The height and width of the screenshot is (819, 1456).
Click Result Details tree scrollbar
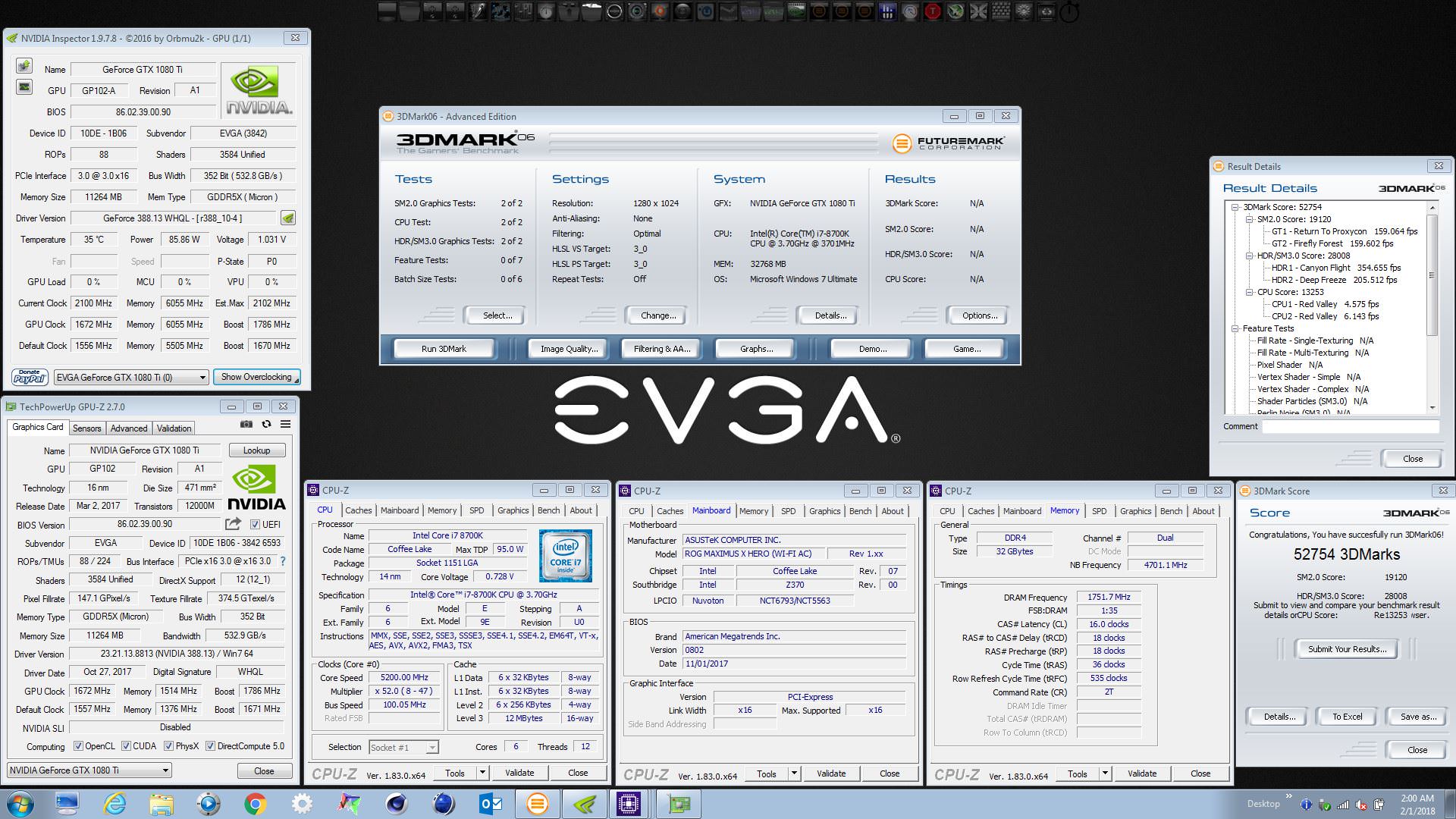1432,275
